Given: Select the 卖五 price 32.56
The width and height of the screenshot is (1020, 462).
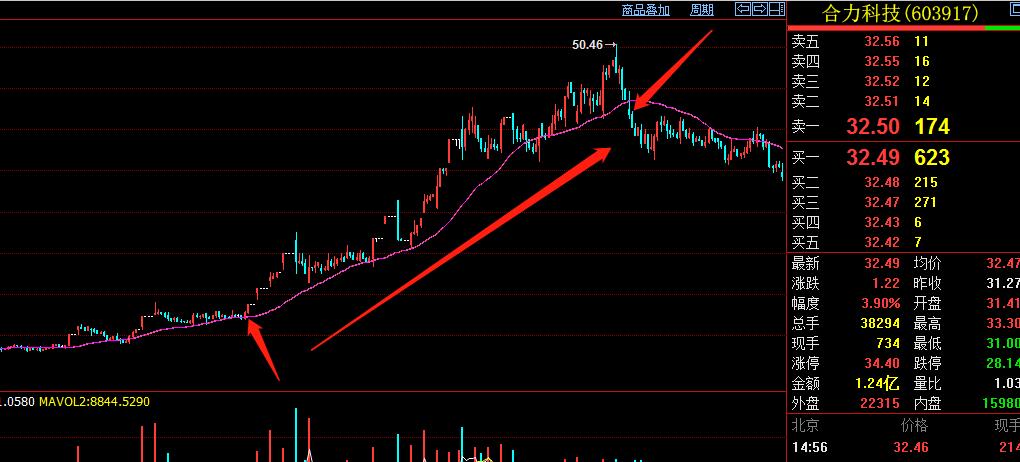Looking at the screenshot, I should (881, 42).
